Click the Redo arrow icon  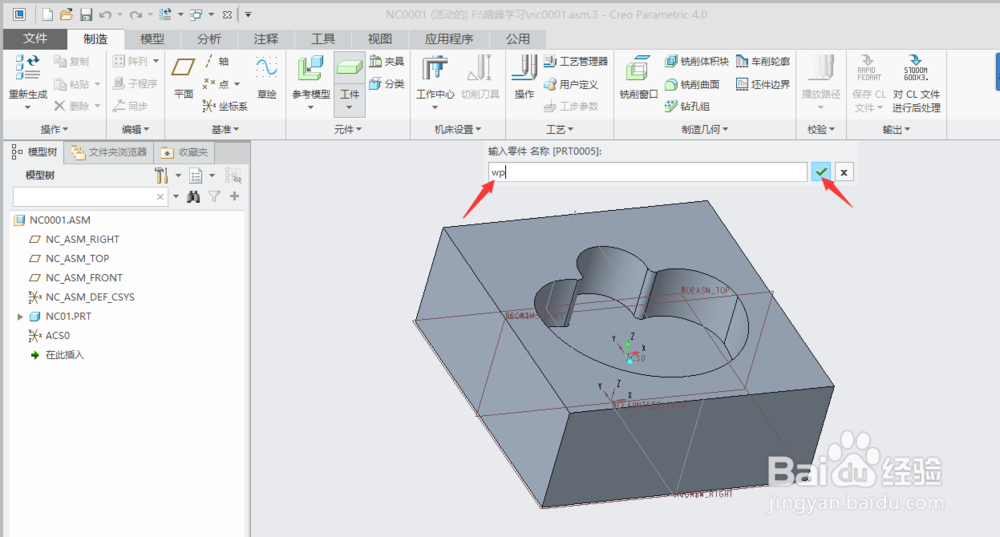(135, 14)
